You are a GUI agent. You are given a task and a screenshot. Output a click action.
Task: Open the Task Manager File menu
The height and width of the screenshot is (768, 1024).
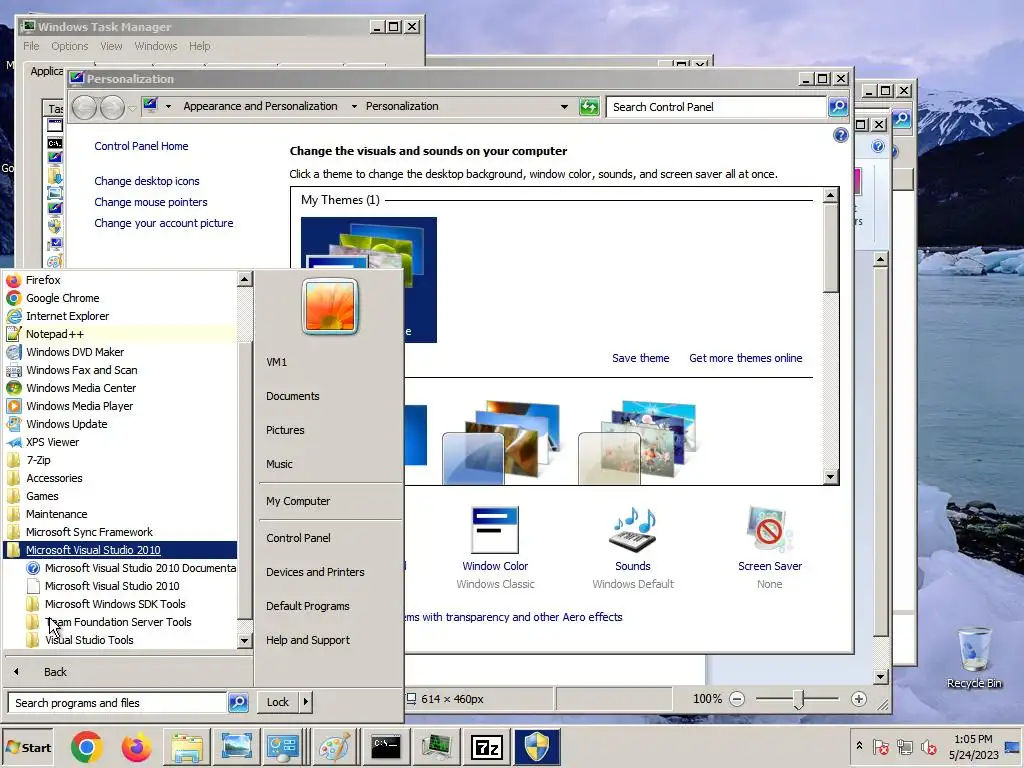[31, 46]
